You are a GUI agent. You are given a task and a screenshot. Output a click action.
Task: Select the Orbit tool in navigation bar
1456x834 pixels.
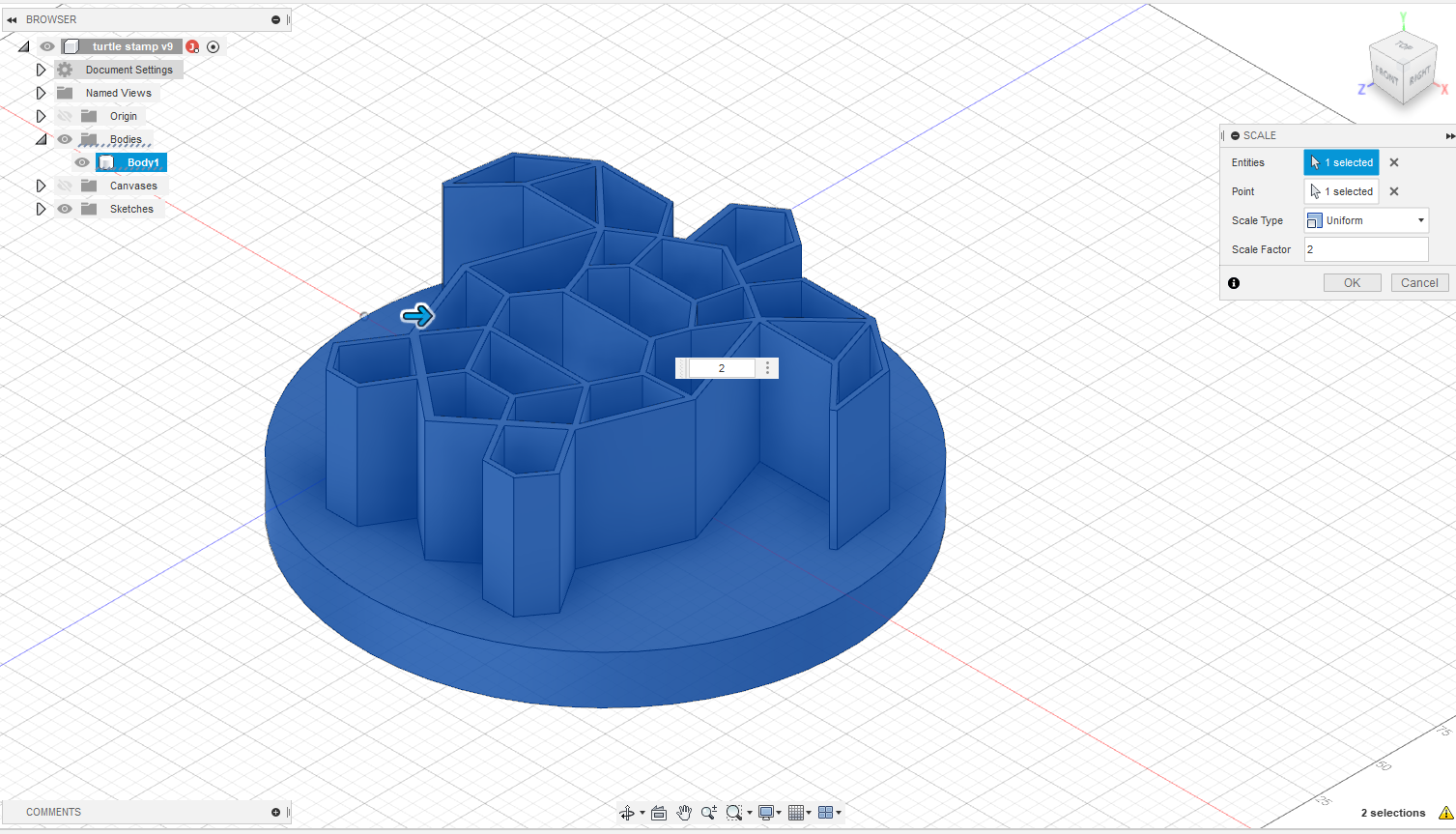tap(626, 813)
